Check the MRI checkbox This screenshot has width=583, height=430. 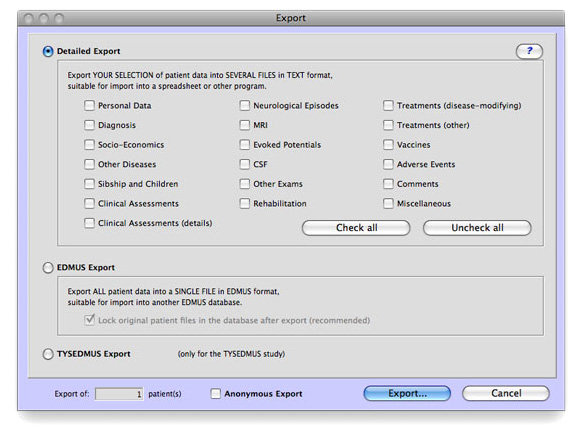(x=245, y=125)
